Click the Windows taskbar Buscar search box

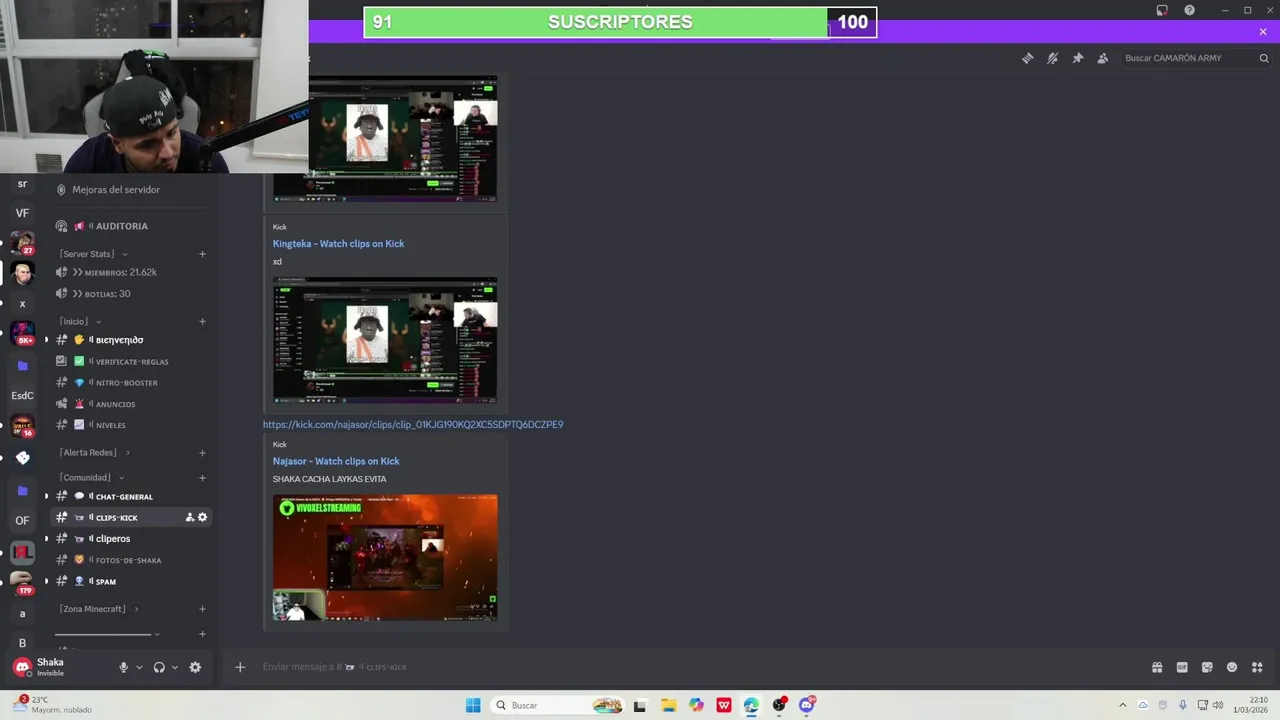click(558, 705)
